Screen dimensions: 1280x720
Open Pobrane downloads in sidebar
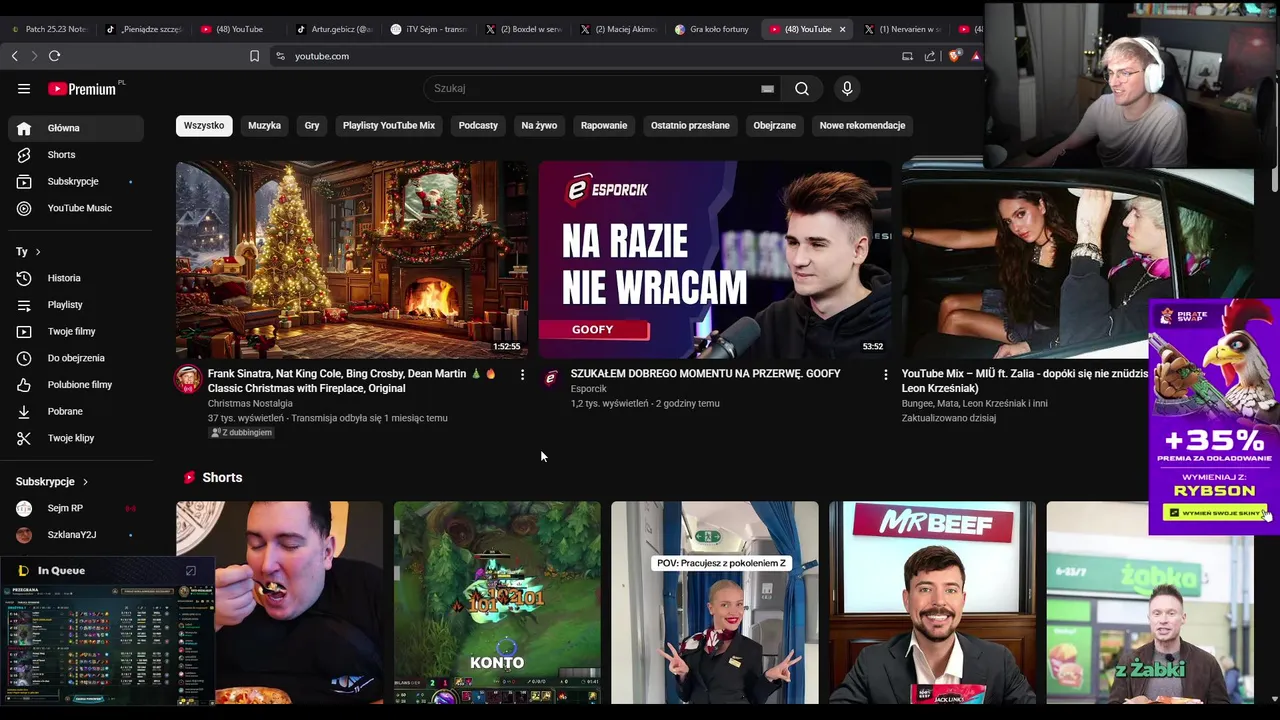click(x=76, y=411)
